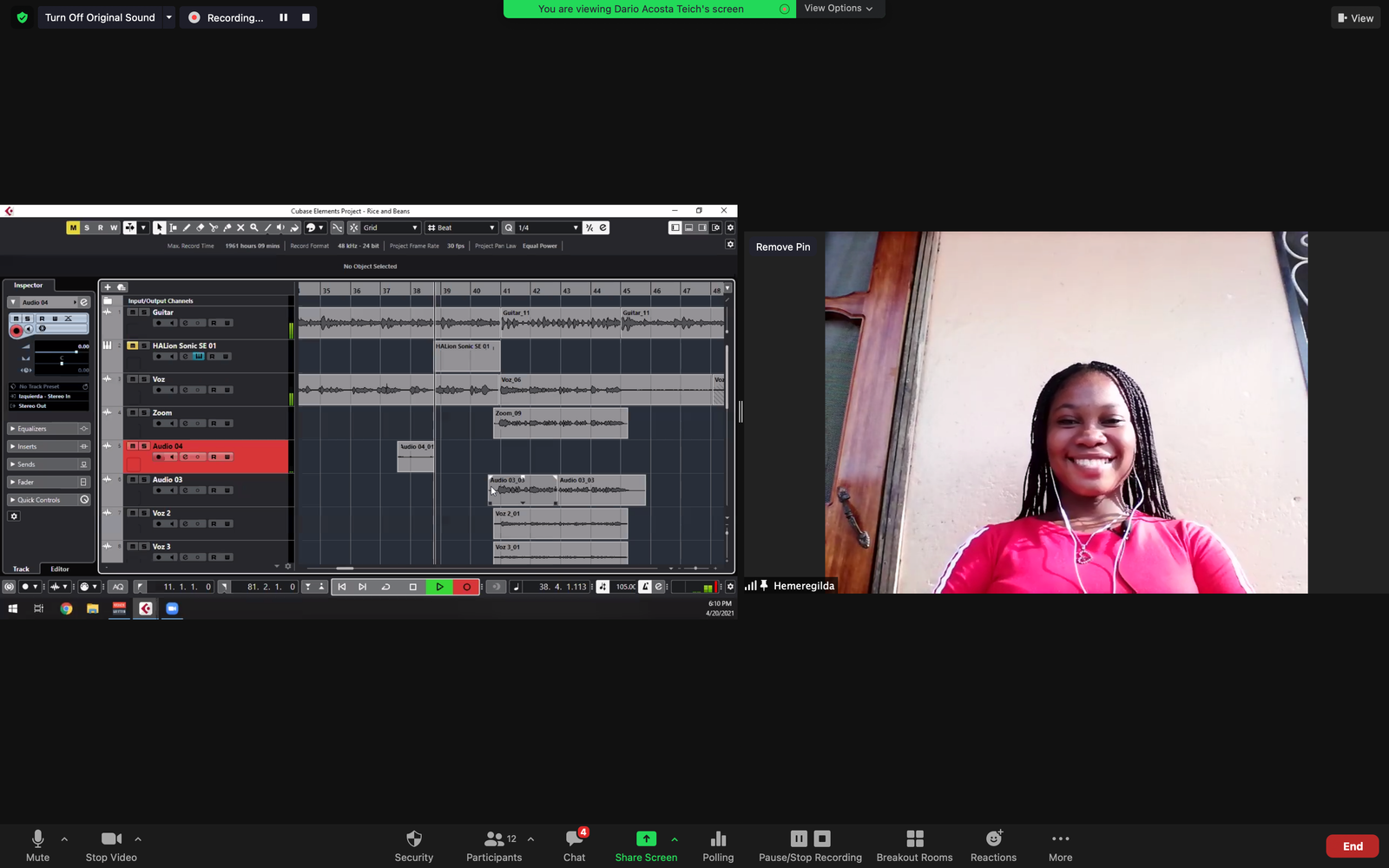
Task: Click the red End meeting button
Action: (x=1352, y=846)
